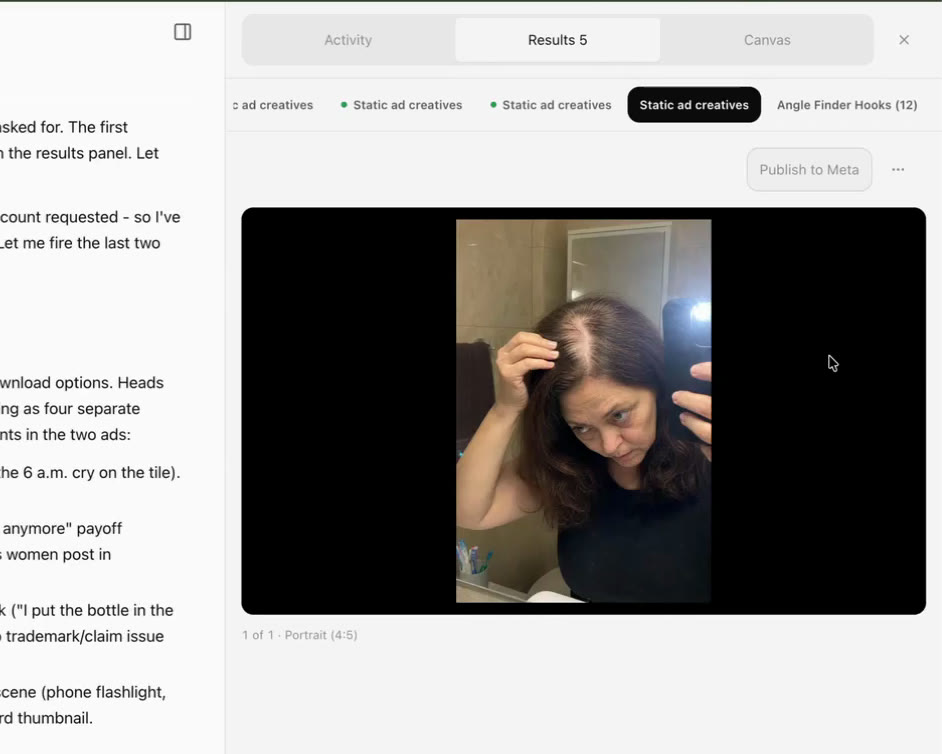Click the text 'wnload options. Heads'
942x754 pixels.
(82, 383)
